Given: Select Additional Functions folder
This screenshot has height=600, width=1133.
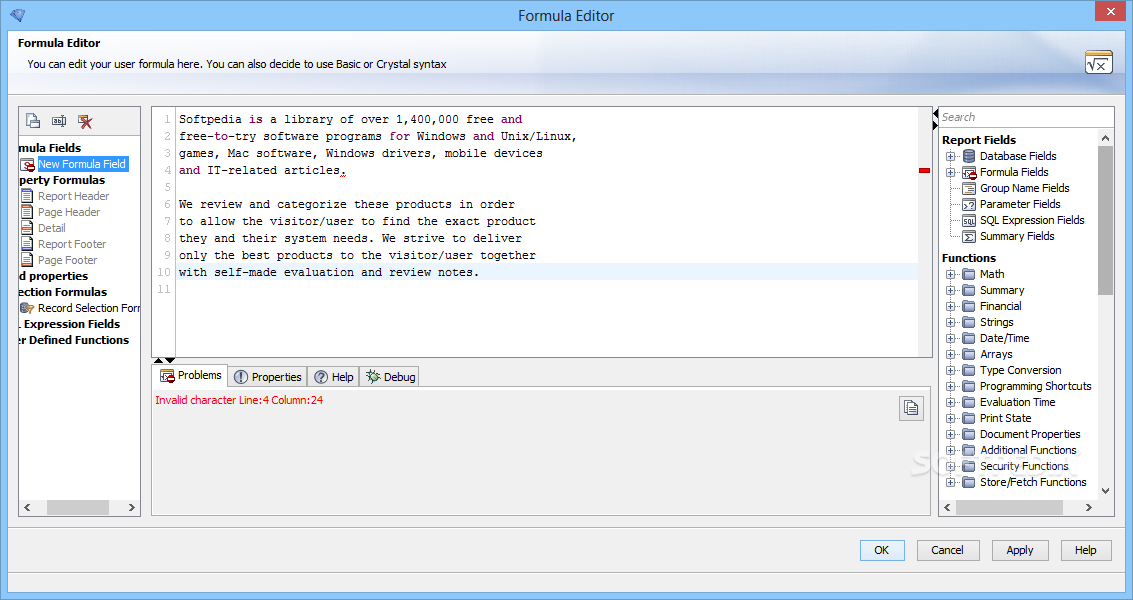Looking at the screenshot, I should [1028, 450].
